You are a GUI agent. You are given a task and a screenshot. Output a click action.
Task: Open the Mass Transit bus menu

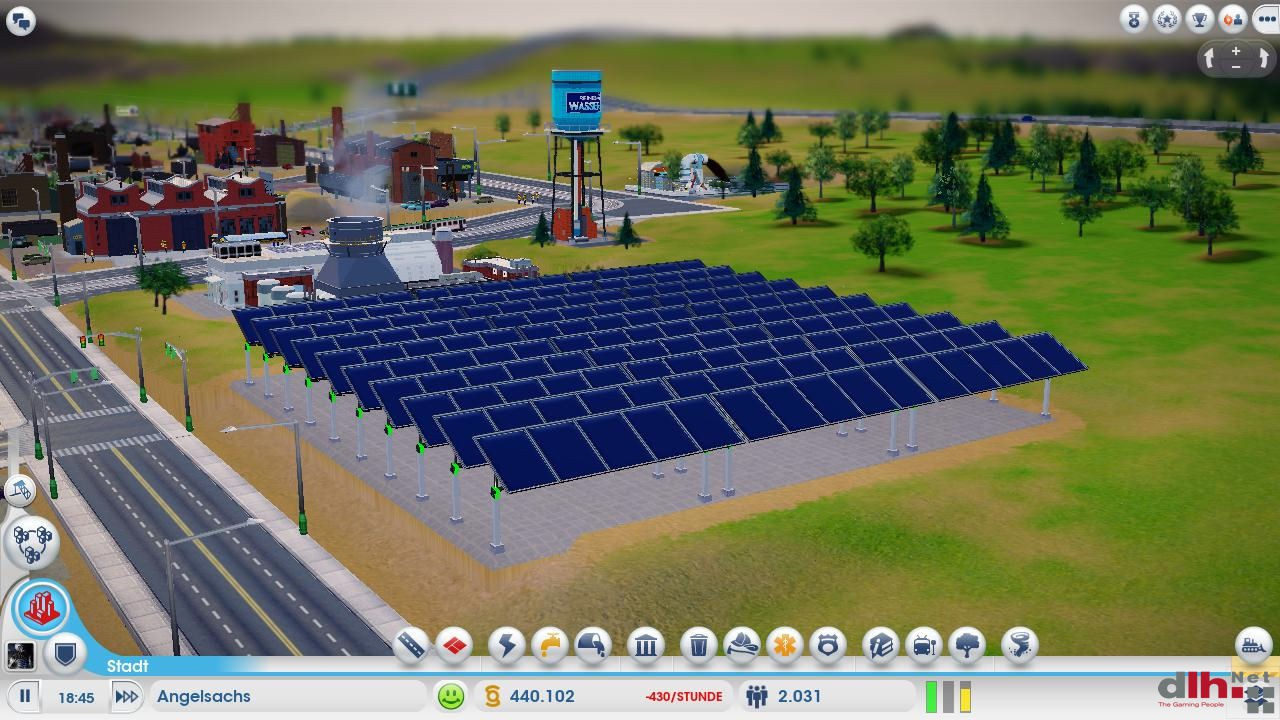pos(924,646)
